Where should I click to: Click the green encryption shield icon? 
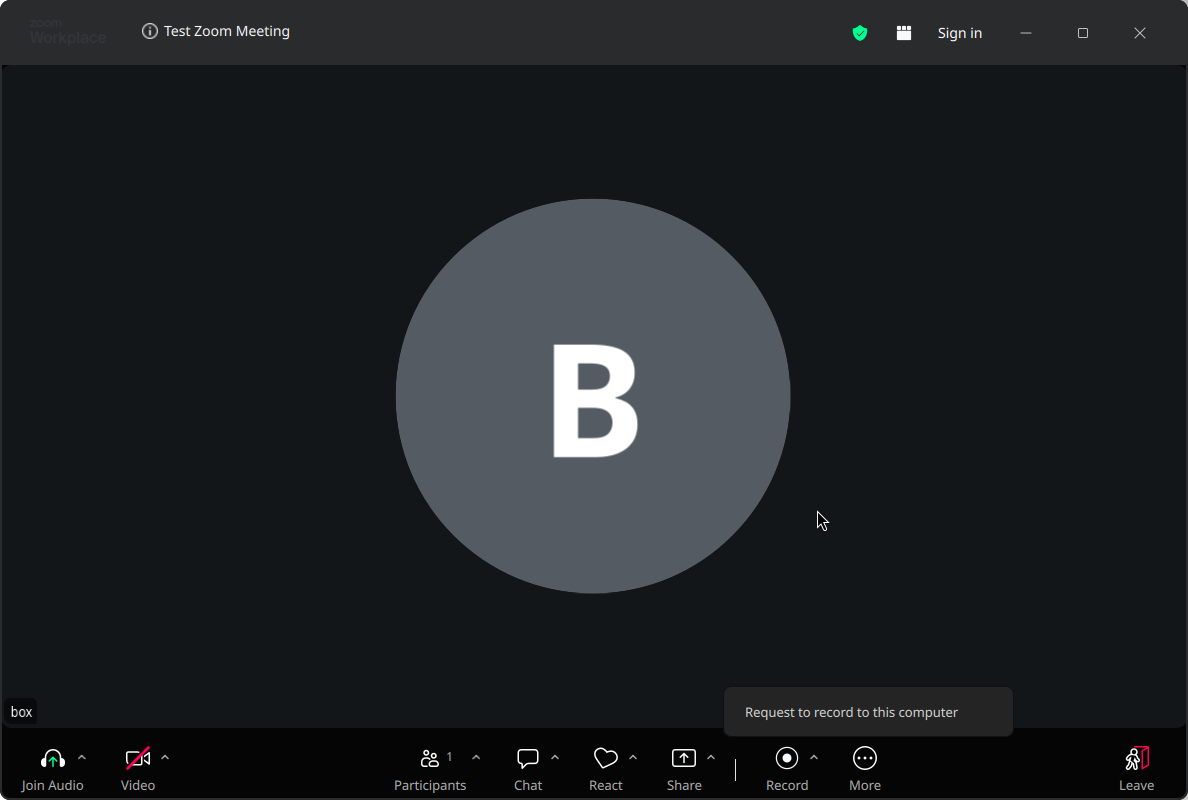tap(860, 33)
